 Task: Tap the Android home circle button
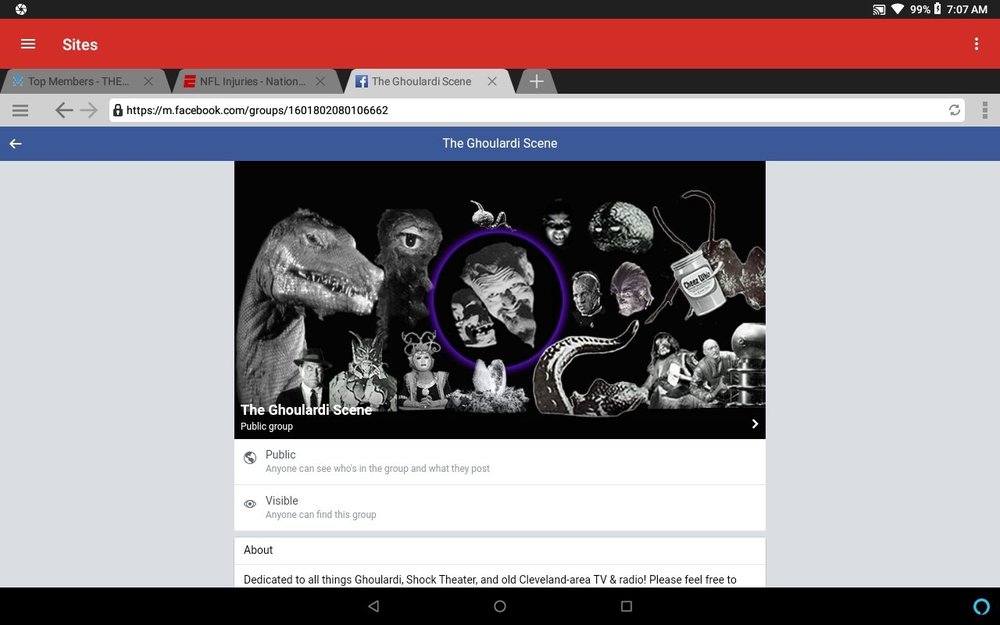pyautogui.click(x=500, y=607)
